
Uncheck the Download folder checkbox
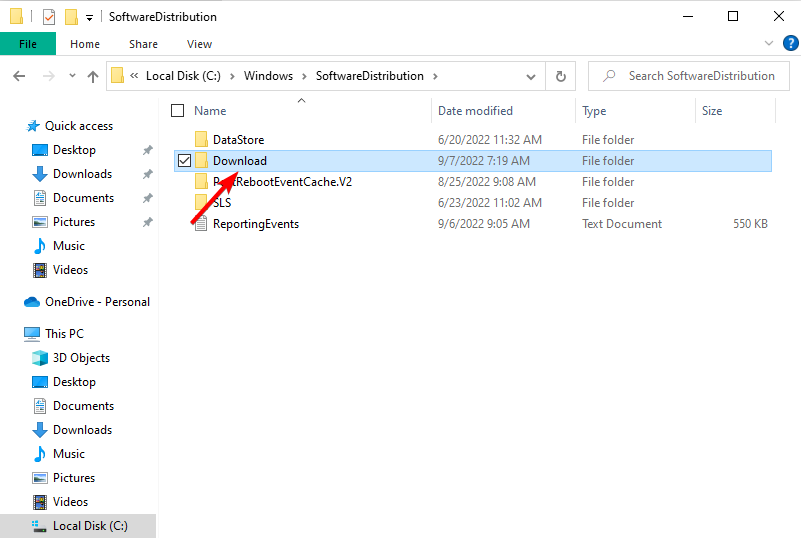[x=184, y=161]
